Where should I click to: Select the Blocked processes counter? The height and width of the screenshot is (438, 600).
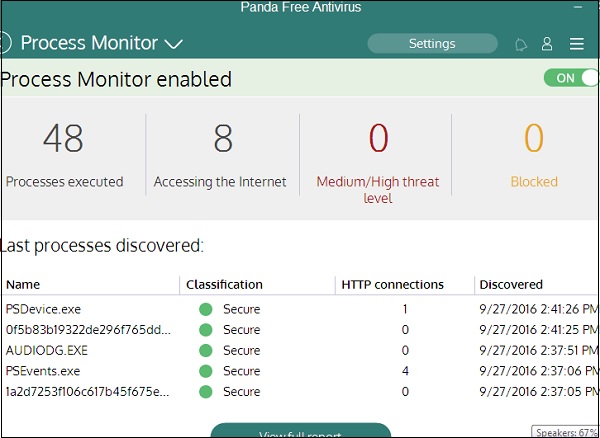click(x=534, y=155)
